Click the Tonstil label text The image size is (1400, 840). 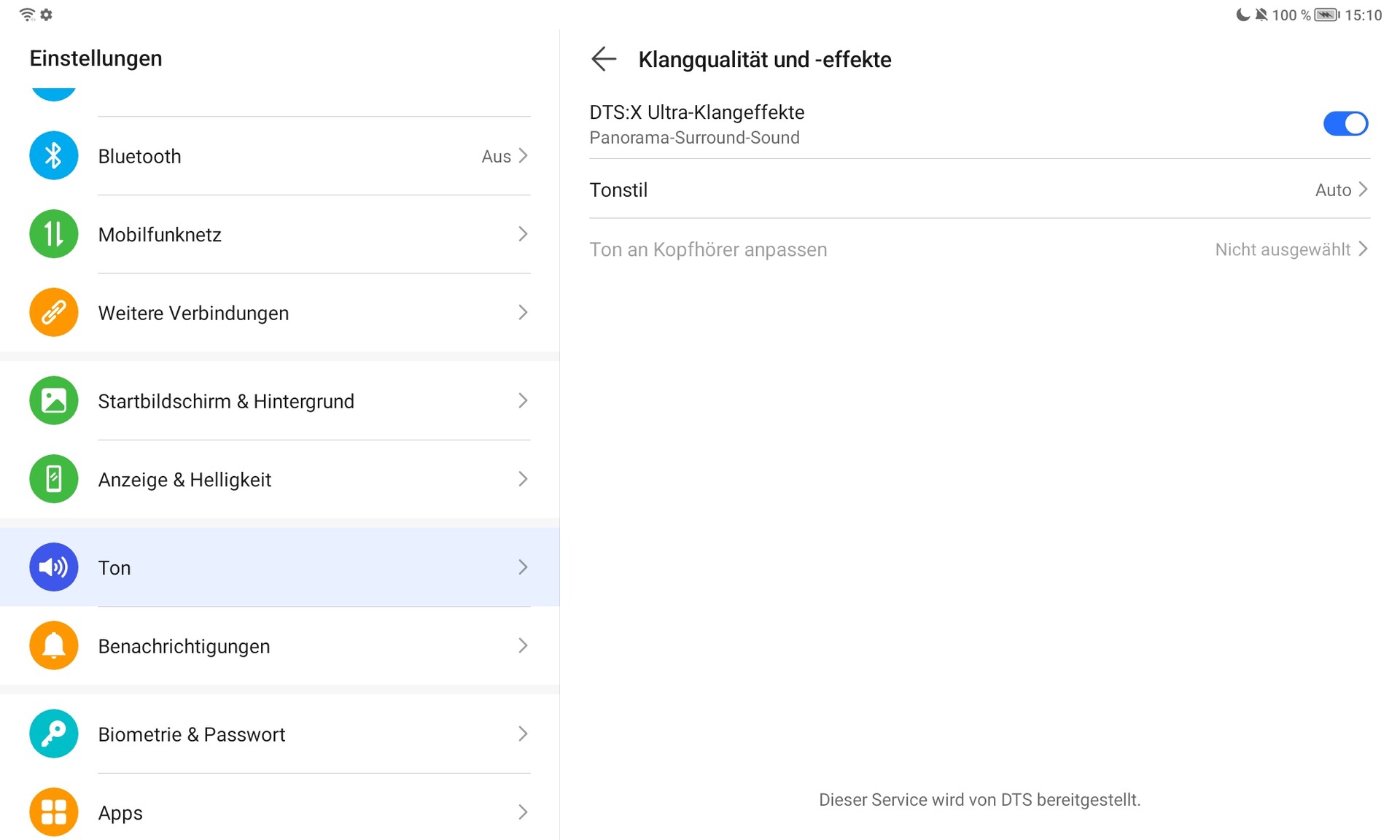[x=618, y=190]
